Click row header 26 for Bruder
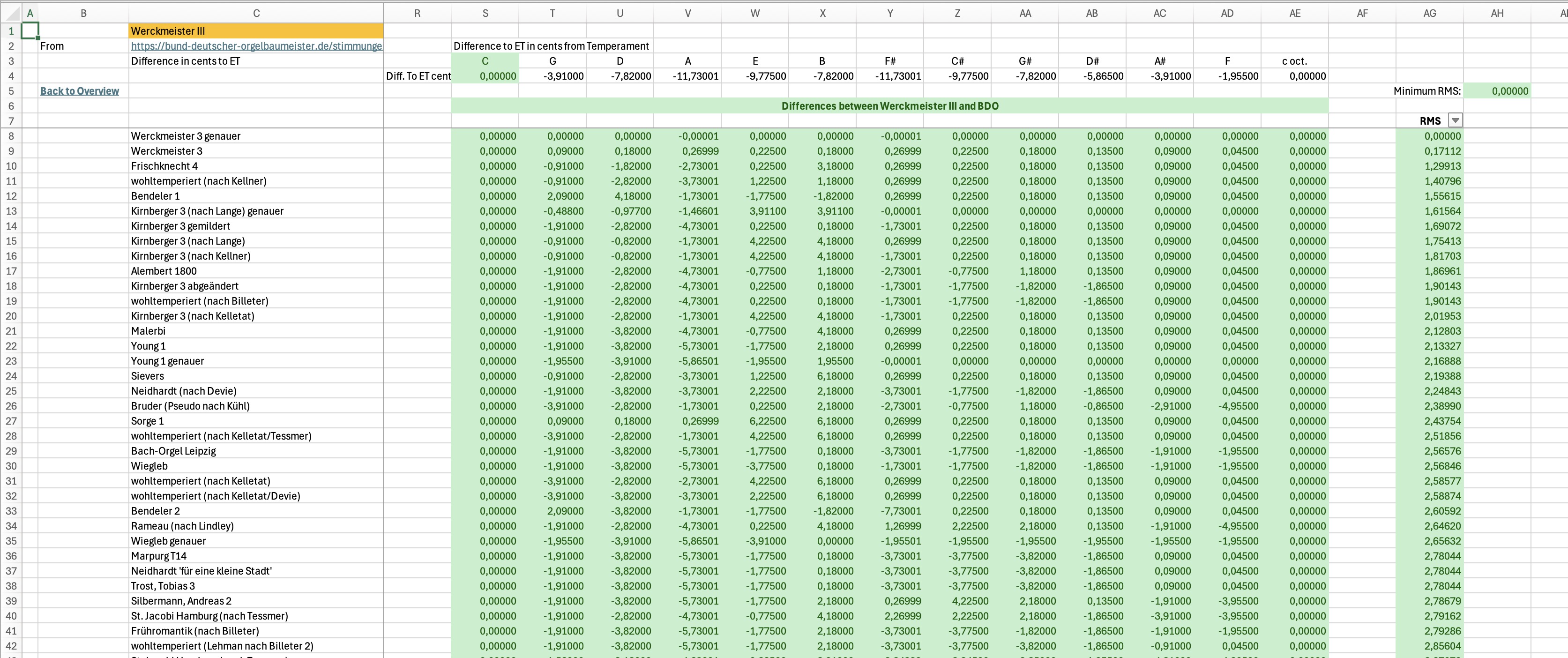 coord(11,406)
